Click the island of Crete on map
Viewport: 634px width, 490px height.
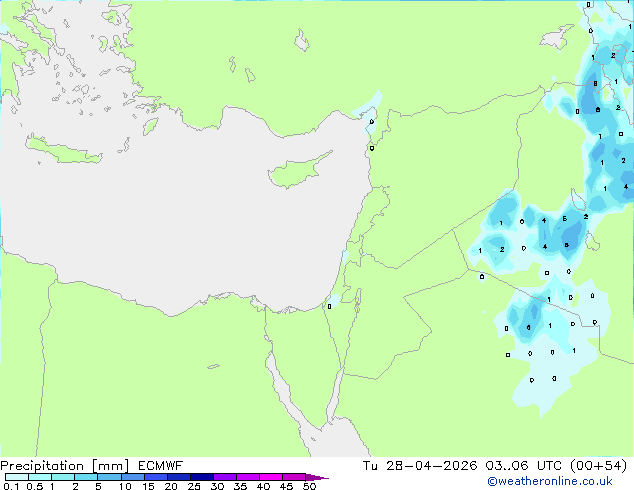pyautogui.click(x=63, y=150)
